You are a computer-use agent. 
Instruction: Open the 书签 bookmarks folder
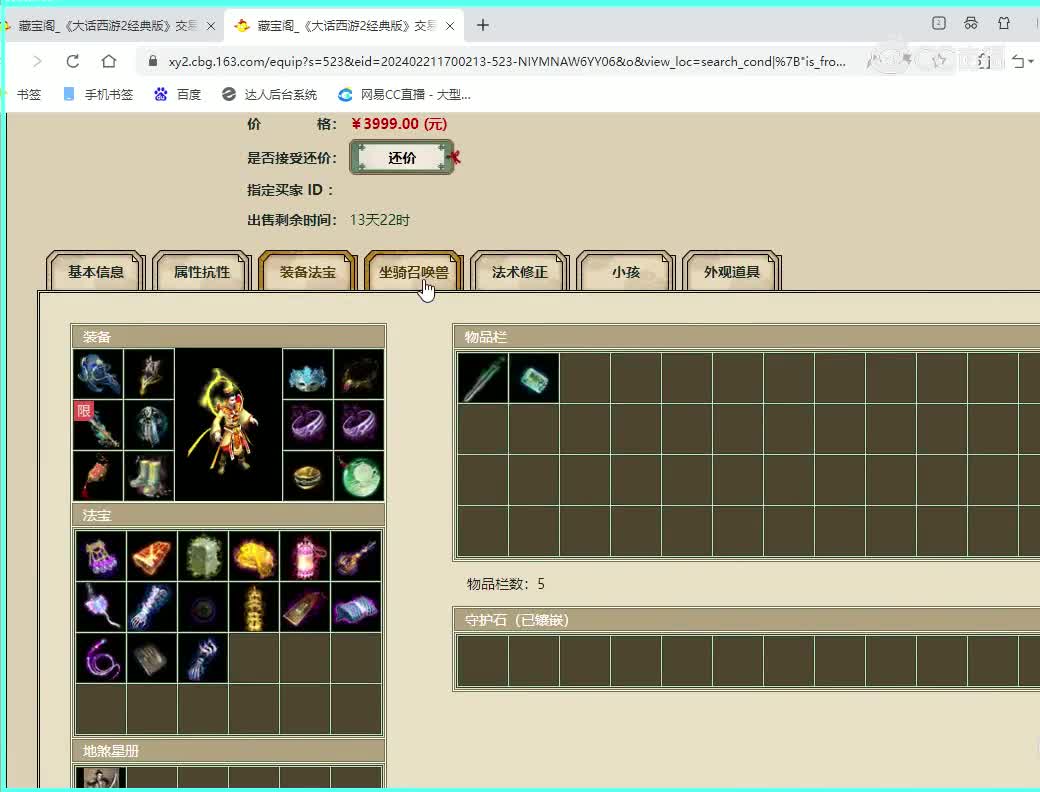(x=29, y=95)
